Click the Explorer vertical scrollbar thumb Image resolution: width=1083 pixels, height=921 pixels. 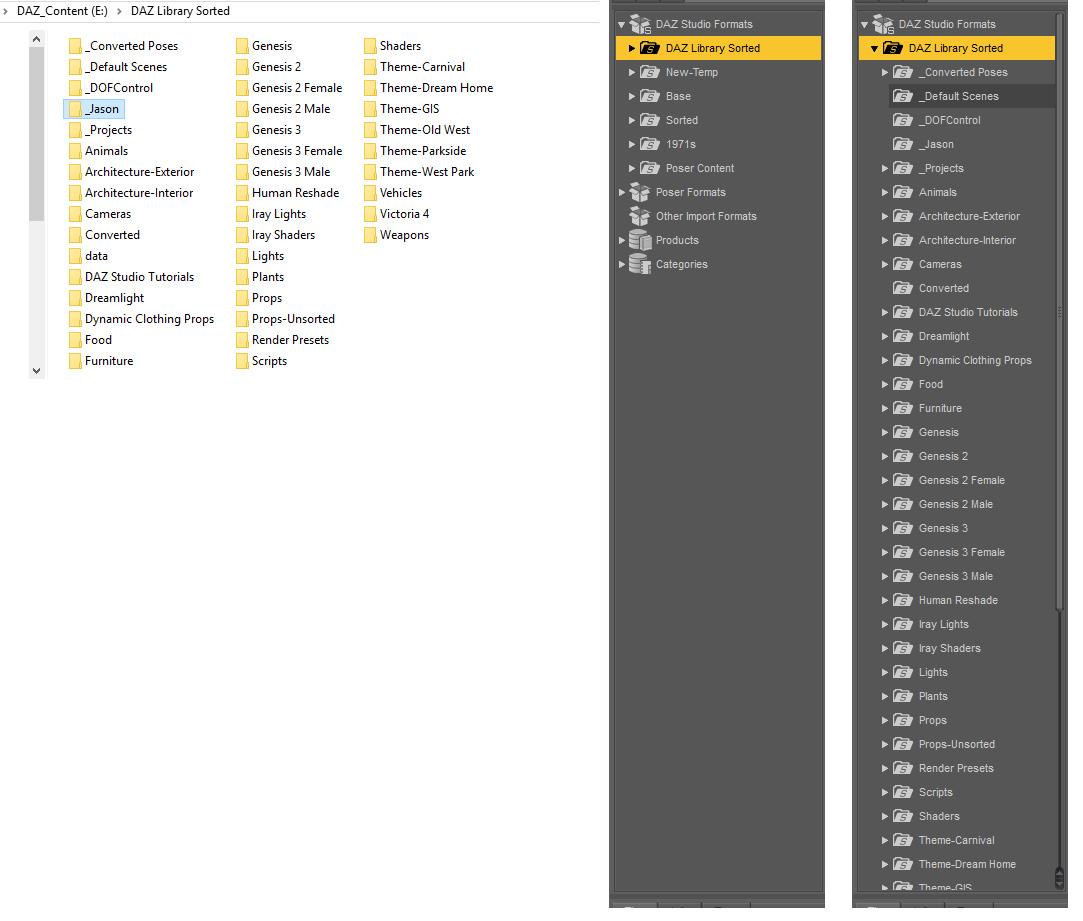click(x=37, y=135)
